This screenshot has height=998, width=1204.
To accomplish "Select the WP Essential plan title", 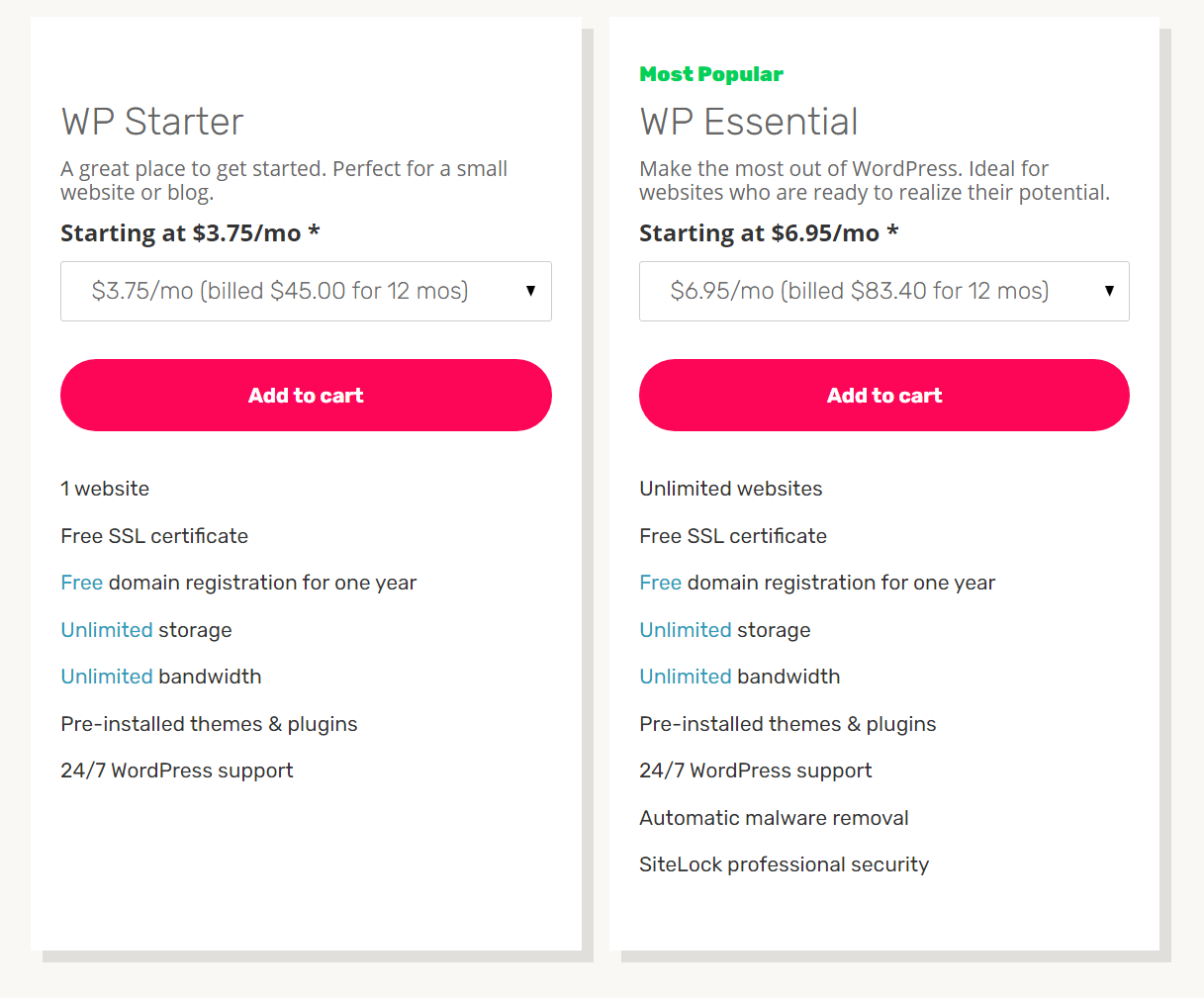I will 748,121.
